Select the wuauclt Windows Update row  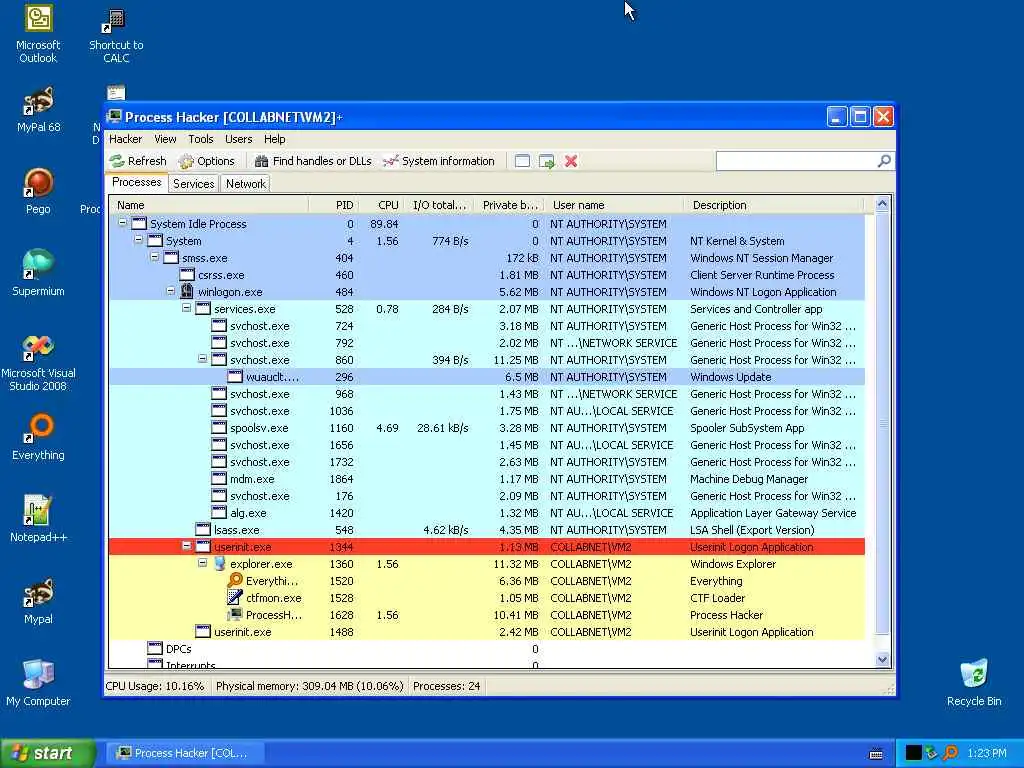pos(487,377)
